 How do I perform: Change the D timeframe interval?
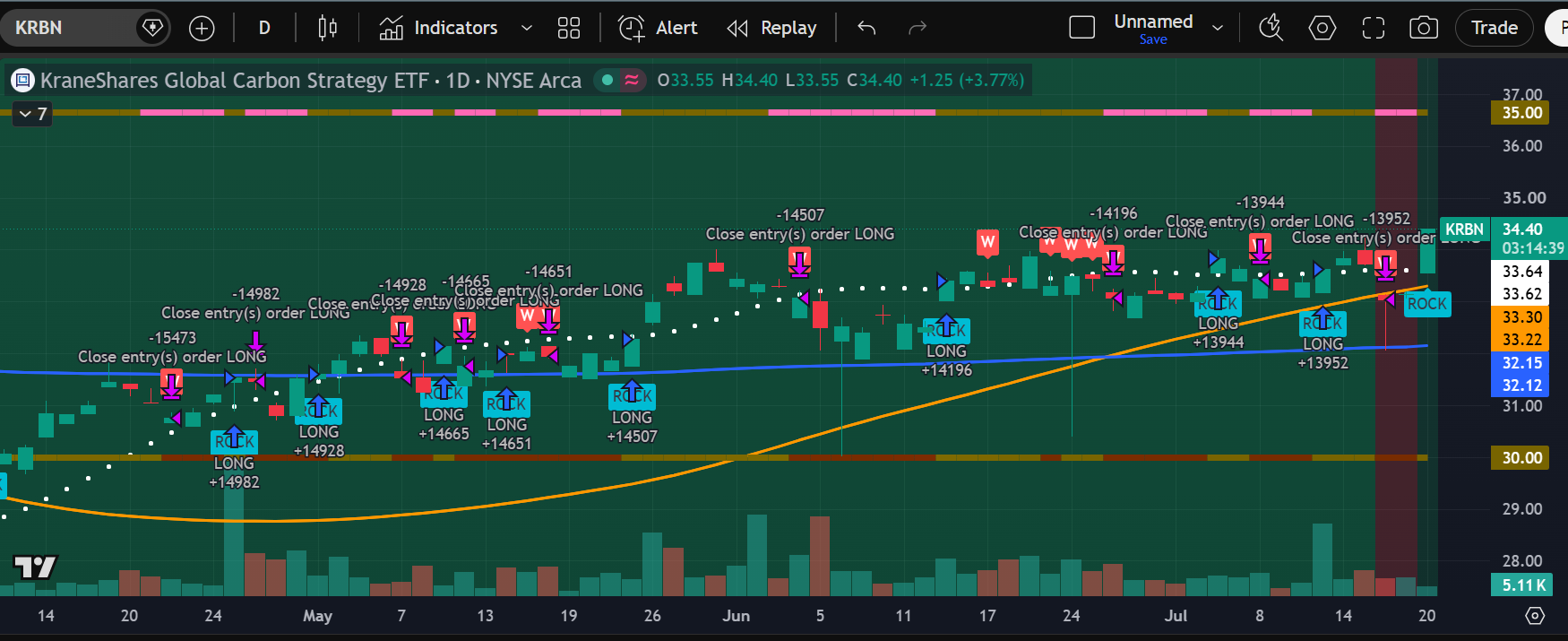point(264,28)
